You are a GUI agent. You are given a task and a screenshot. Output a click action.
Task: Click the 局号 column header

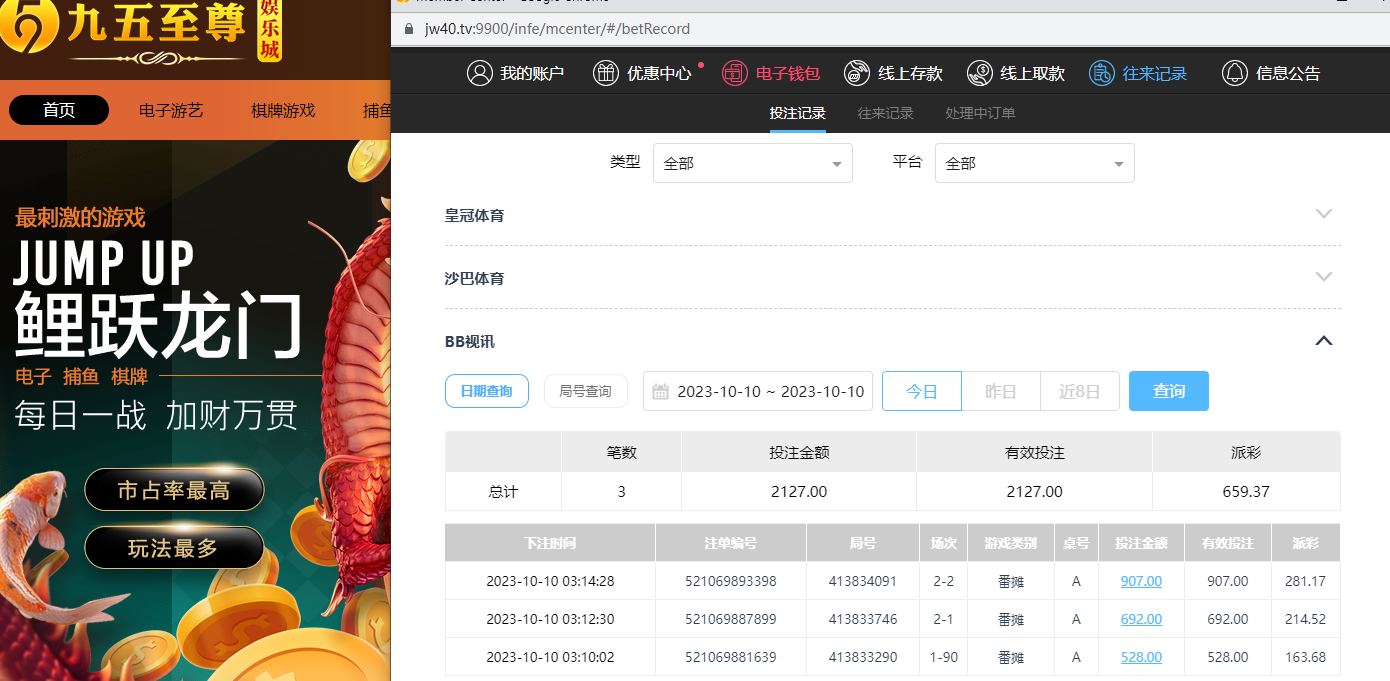click(x=863, y=543)
